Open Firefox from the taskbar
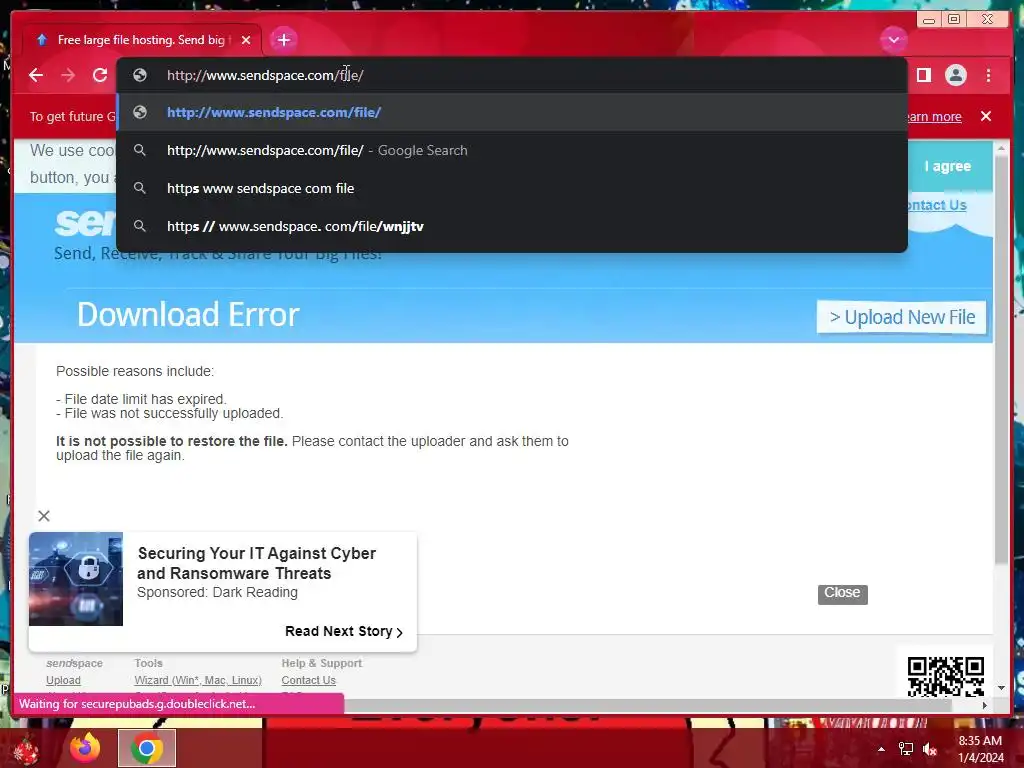The width and height of the screenshot is (1024, 768). [x=85, y=748]
